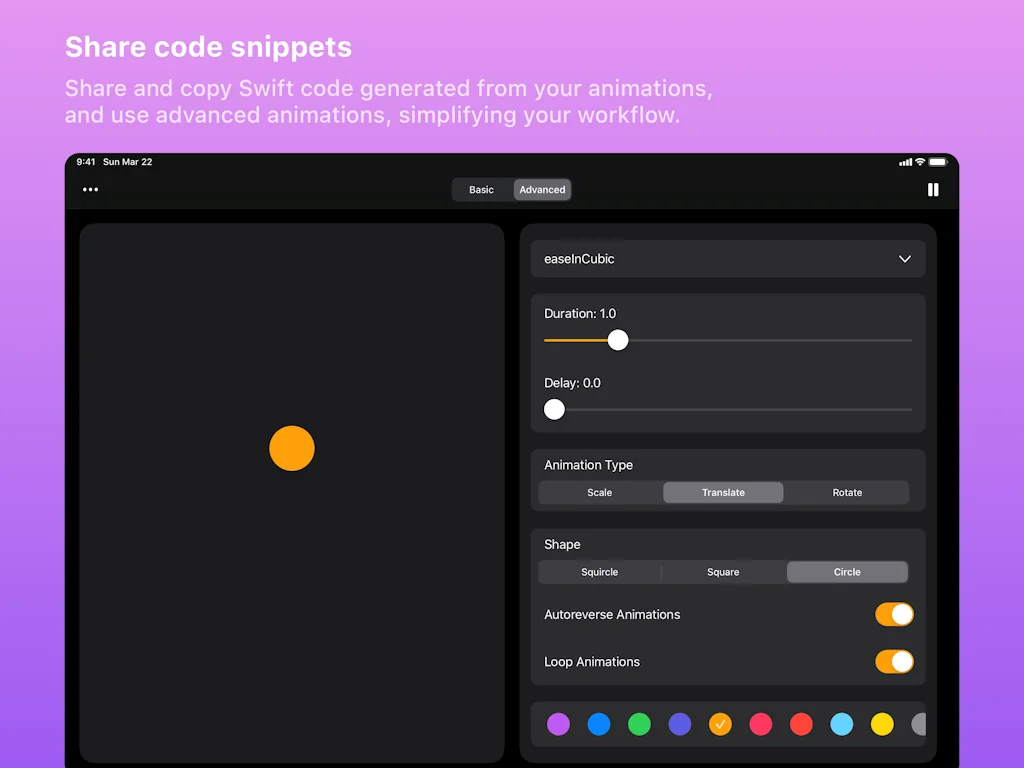Image resolution: width=1024 pixels, height=768 pixels.
Task: Pick the Square shape option
Action: click(x=723, y=572)
